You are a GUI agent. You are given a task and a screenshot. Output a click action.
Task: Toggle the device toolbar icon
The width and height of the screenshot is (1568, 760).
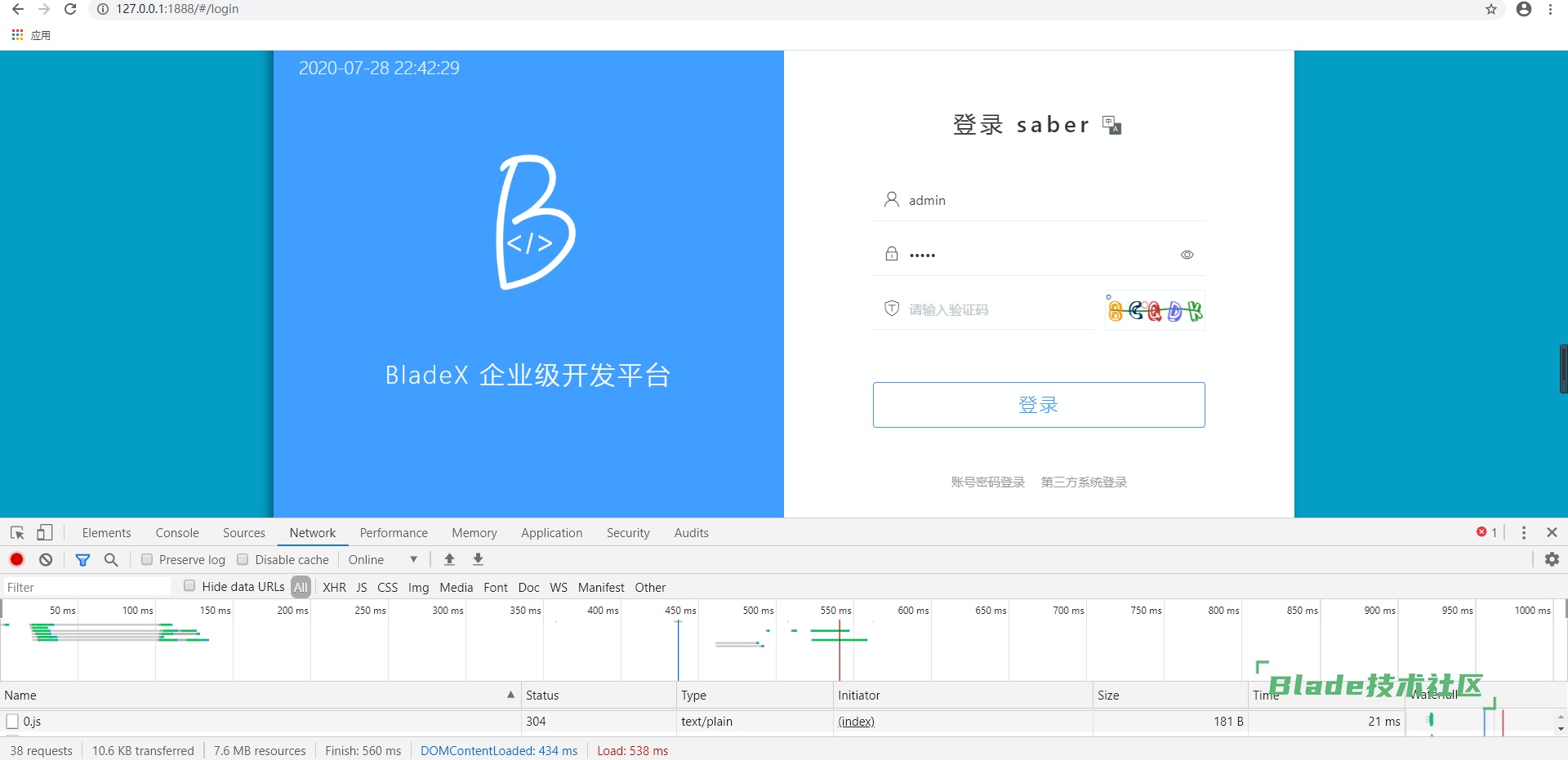click(45, 532)
